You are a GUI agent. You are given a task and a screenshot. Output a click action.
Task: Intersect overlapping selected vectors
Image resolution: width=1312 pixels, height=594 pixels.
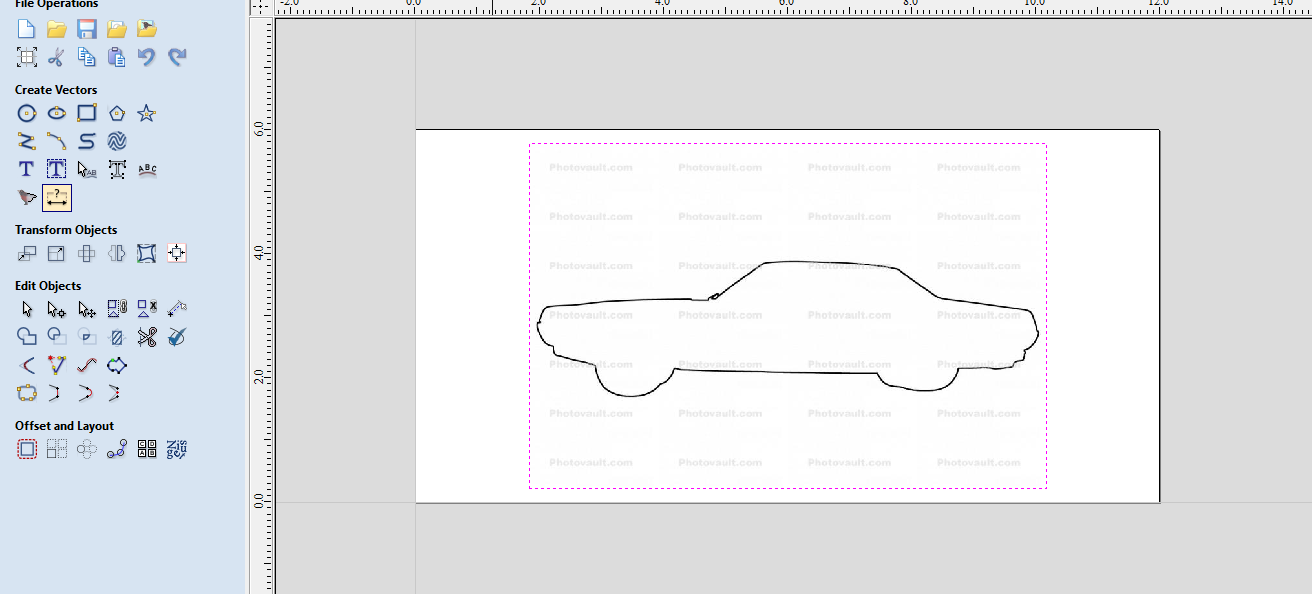point(87,337)
